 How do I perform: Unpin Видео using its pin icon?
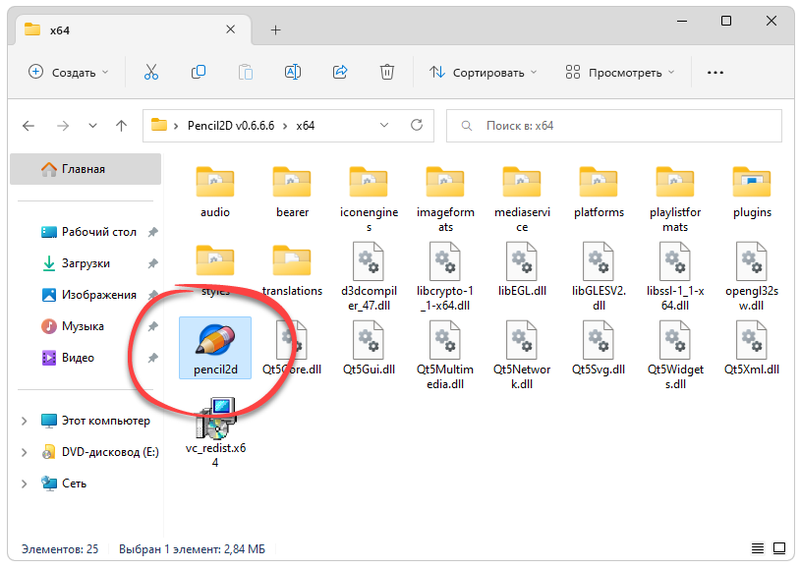[153, 358]
